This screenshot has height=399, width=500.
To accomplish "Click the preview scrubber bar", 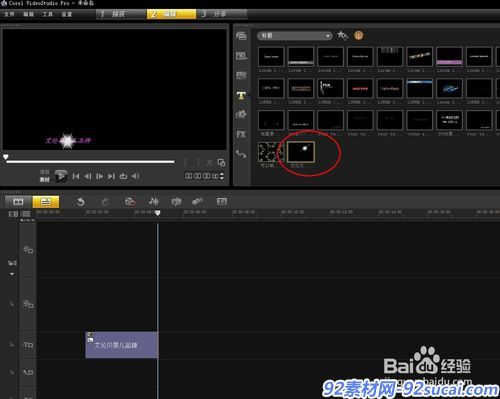I will (90, 162).
